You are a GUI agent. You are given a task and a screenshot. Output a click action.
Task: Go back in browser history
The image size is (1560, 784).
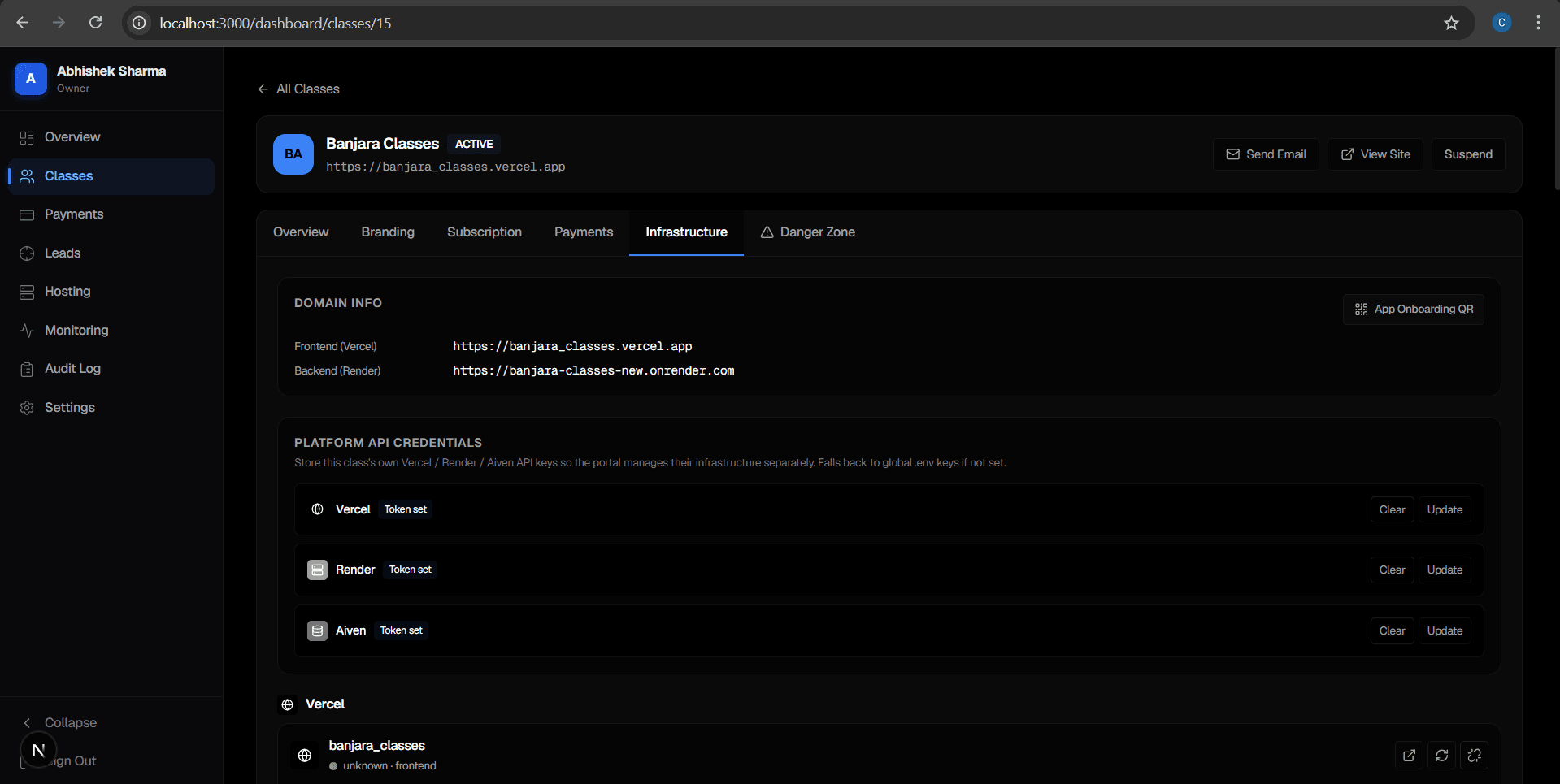23,23
